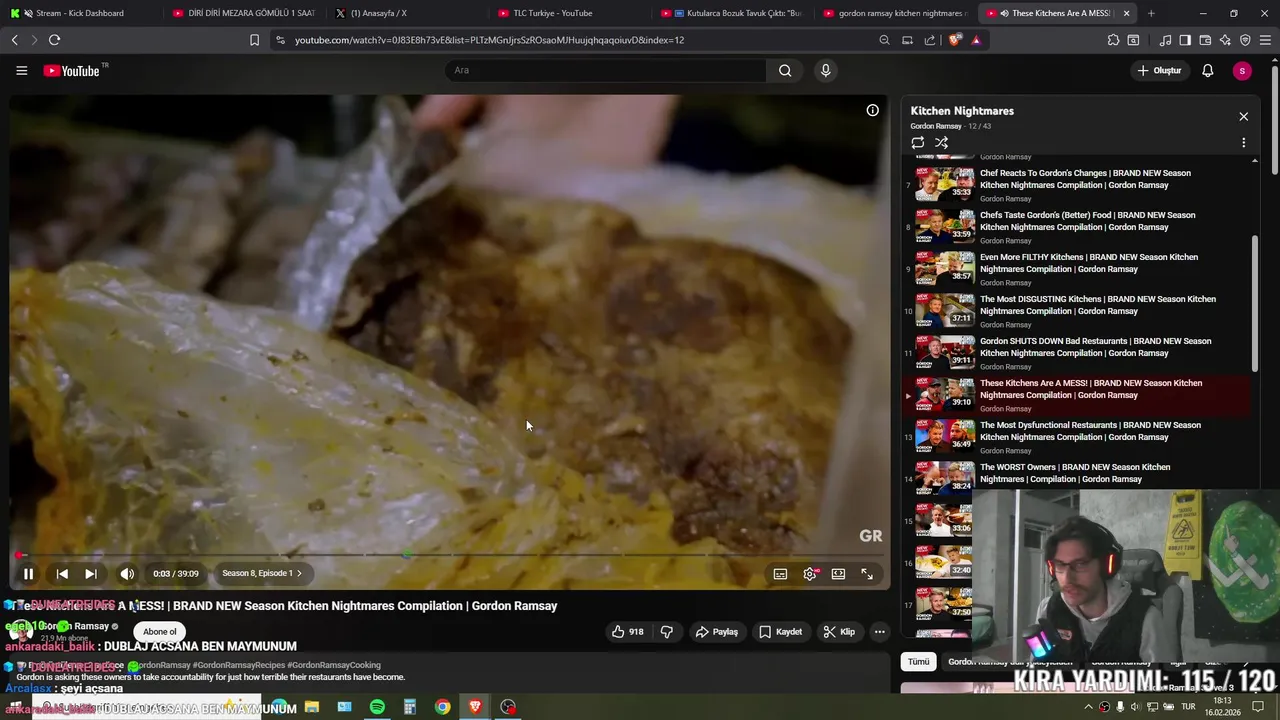This screenshot has width=1280, height=720.
Task: Open the browser main hamburger menu
Action: coord(1266,40)
